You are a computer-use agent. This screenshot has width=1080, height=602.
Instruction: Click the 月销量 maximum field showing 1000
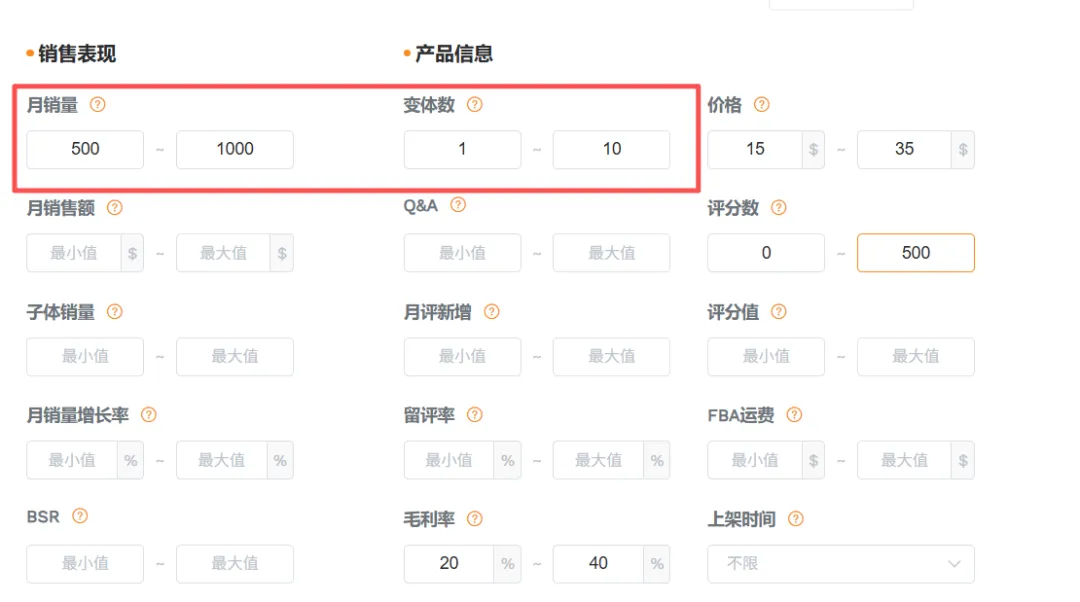235,149
